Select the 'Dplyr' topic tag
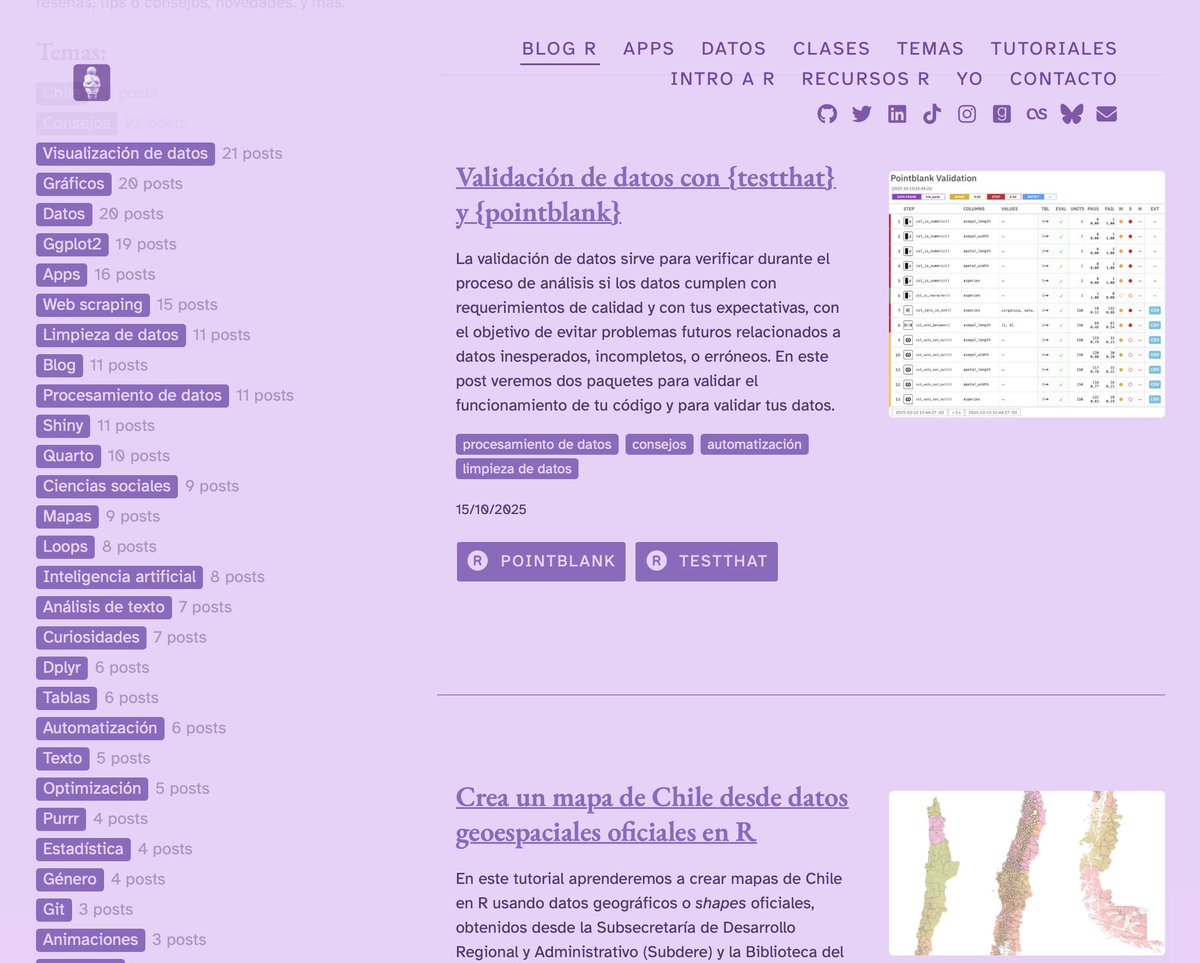Viewport: 1200px width, 963px height. coord(62,667)
